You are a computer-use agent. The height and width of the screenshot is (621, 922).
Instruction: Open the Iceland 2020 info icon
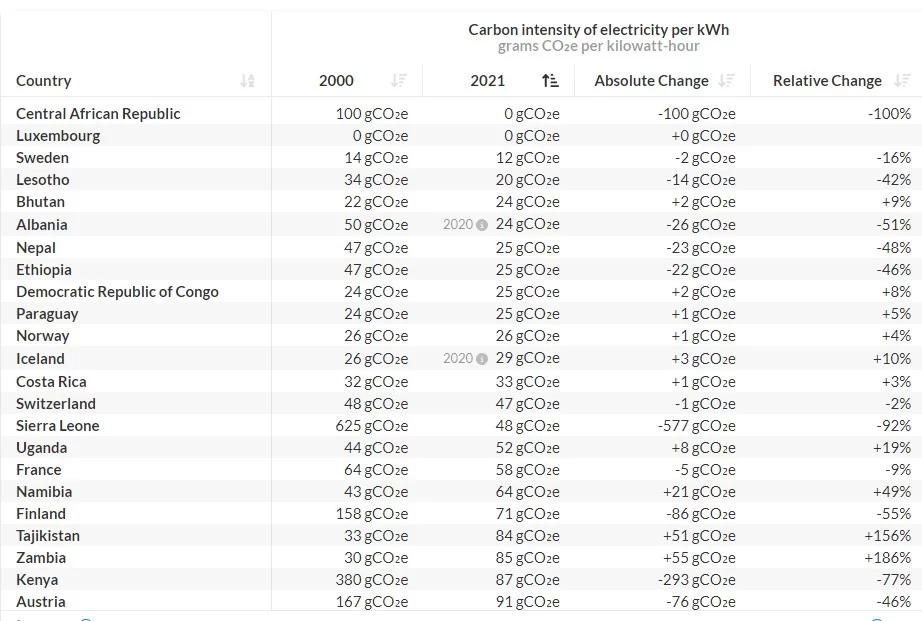pos(482,359)
